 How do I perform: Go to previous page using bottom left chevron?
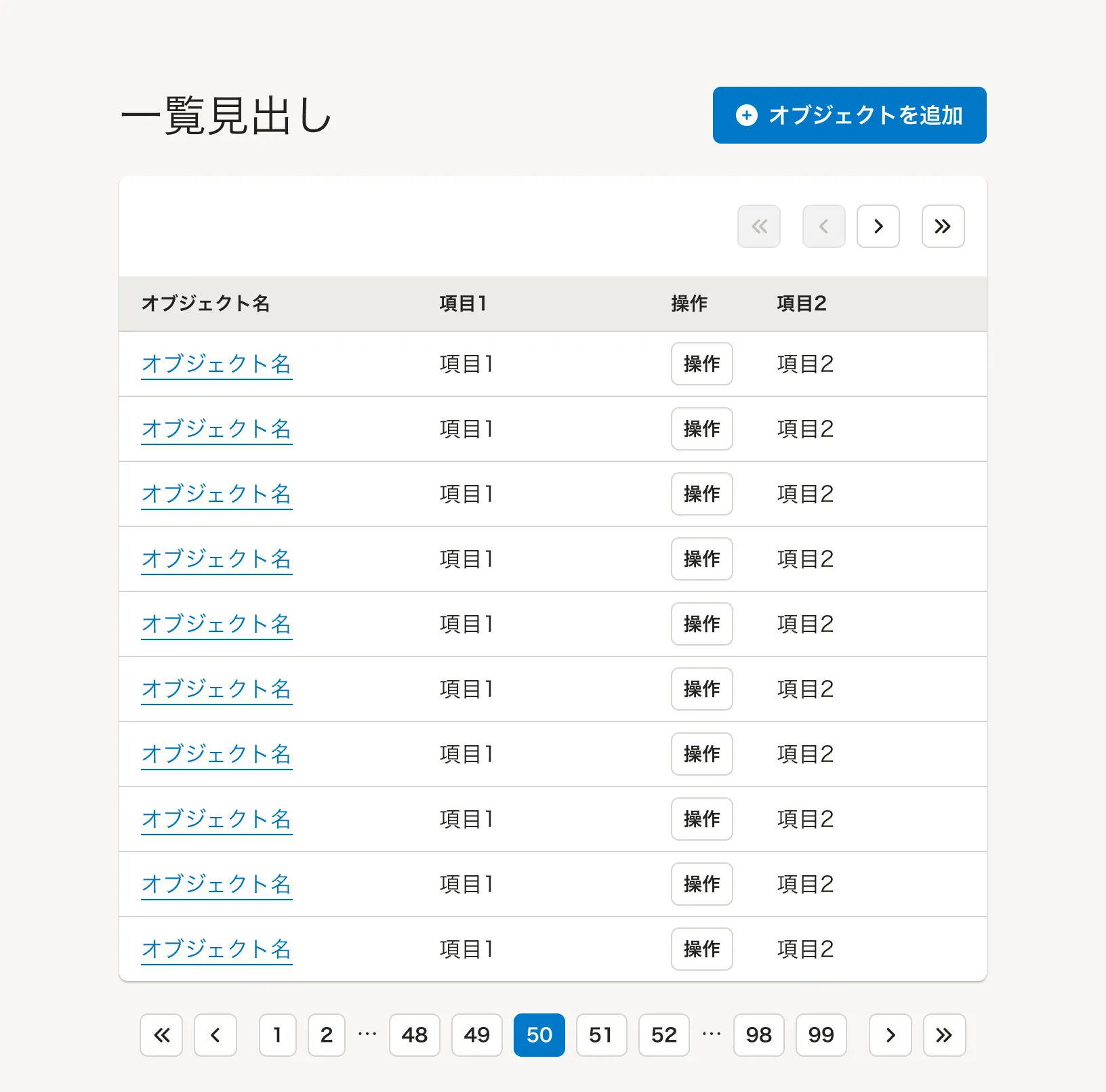click(216, 1035)
